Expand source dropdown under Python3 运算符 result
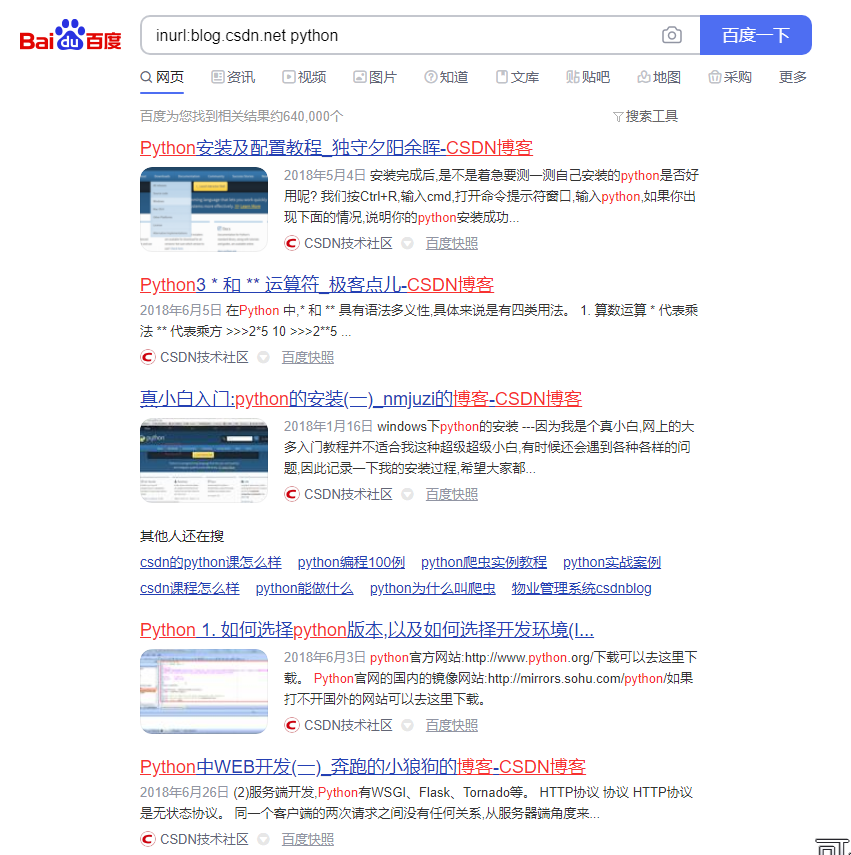Viewport: 851px width, 855px height. pyautogui.click(x=263, y=357)
